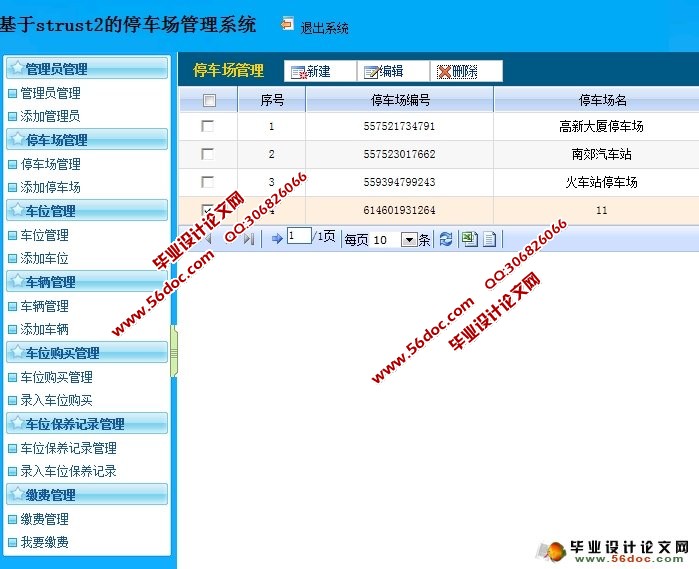Click the cell 559394799243
The image size is (699, 569).
tap(399, 182)
